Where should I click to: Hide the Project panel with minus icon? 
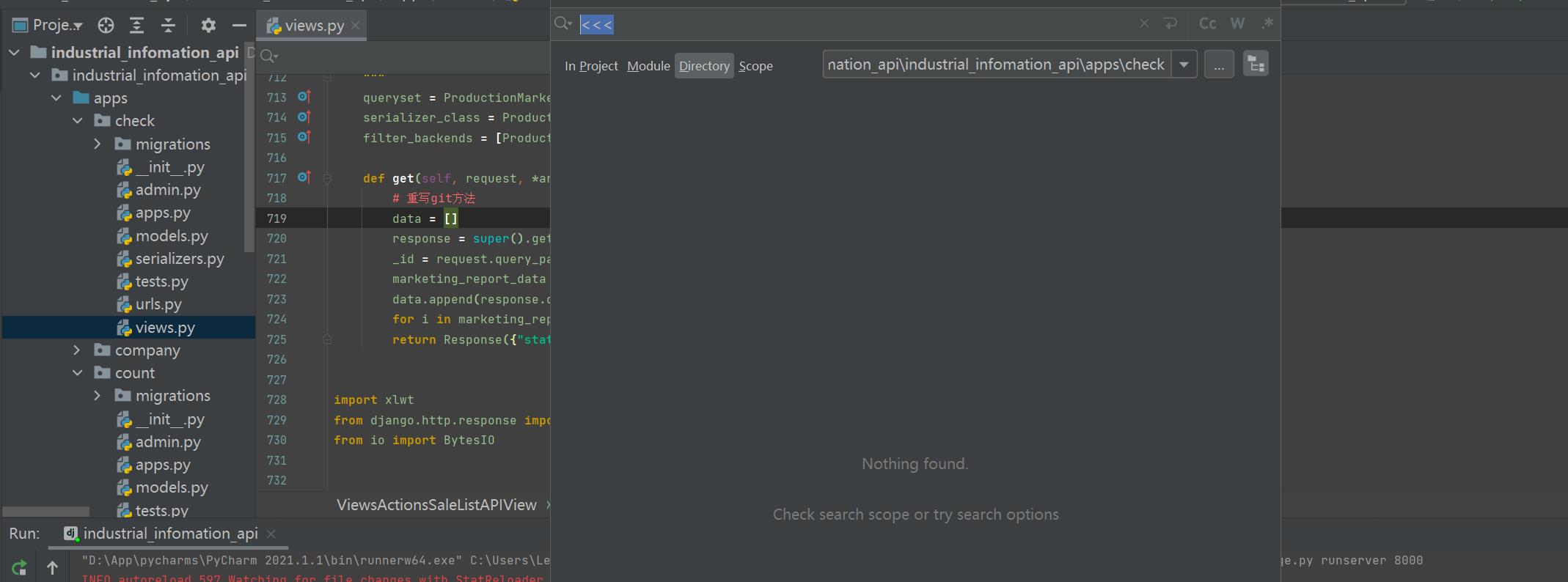tap(239, 26)
